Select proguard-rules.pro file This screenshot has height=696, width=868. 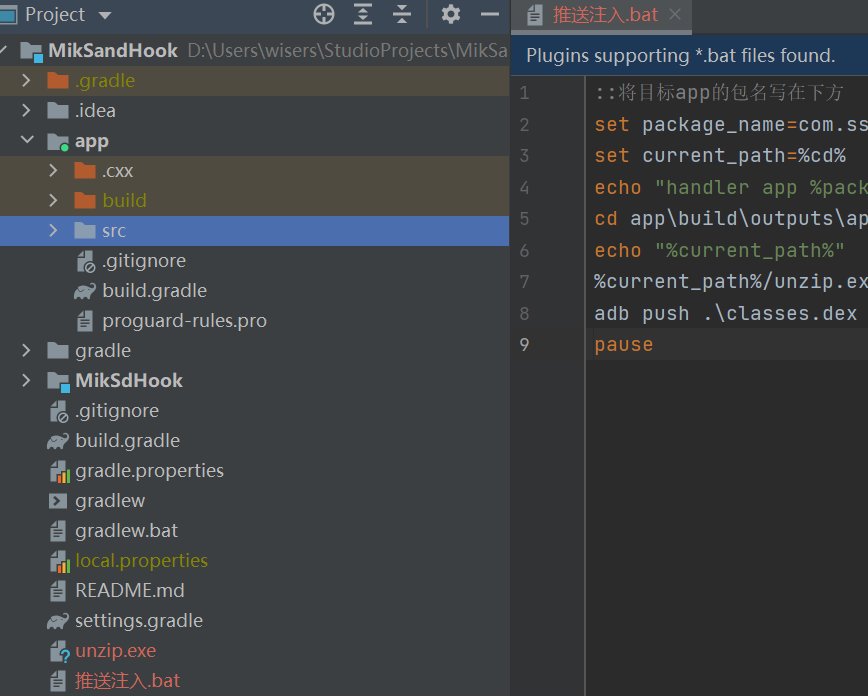184,321
